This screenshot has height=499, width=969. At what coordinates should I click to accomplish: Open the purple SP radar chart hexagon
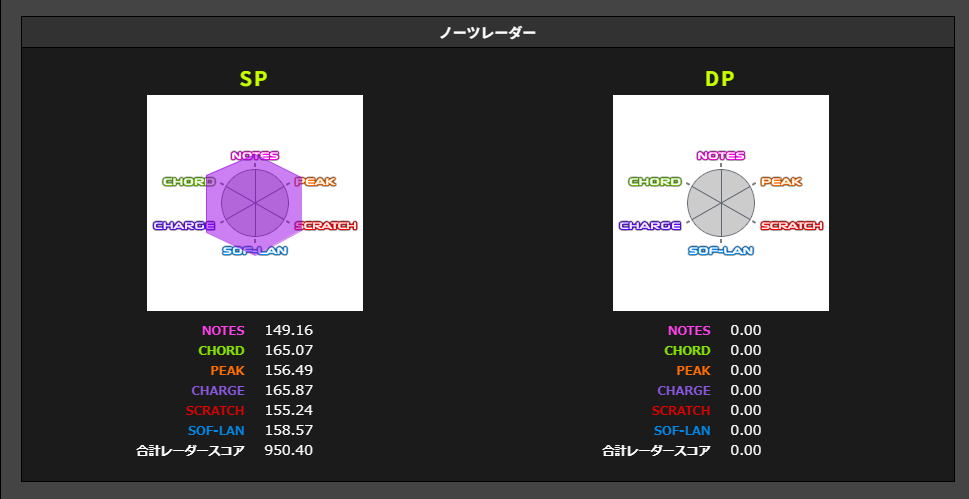(x=255, y=203)
